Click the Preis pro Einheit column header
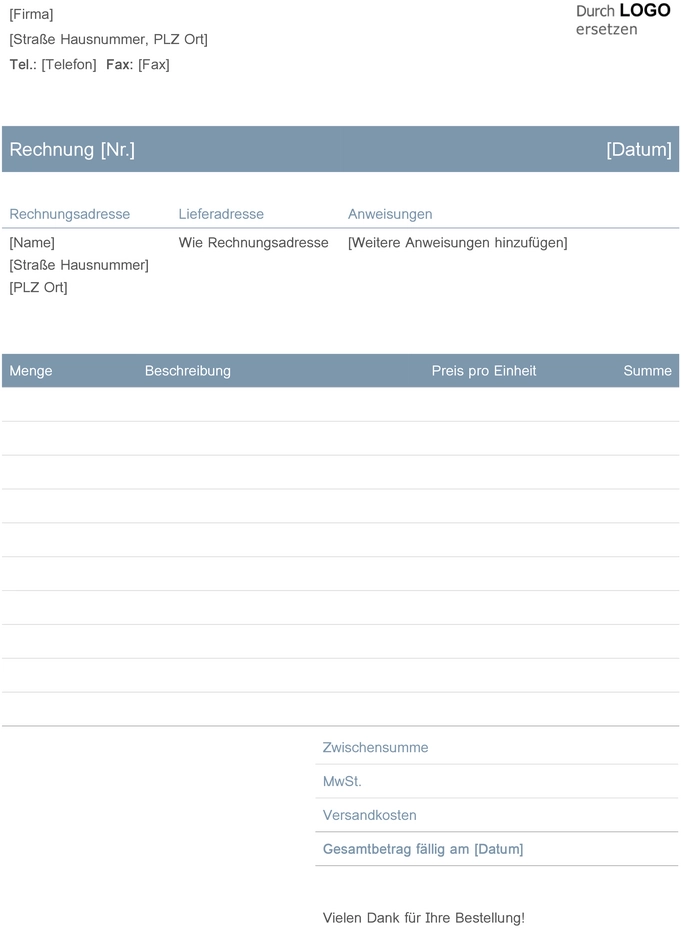 [x=484, y=371]
